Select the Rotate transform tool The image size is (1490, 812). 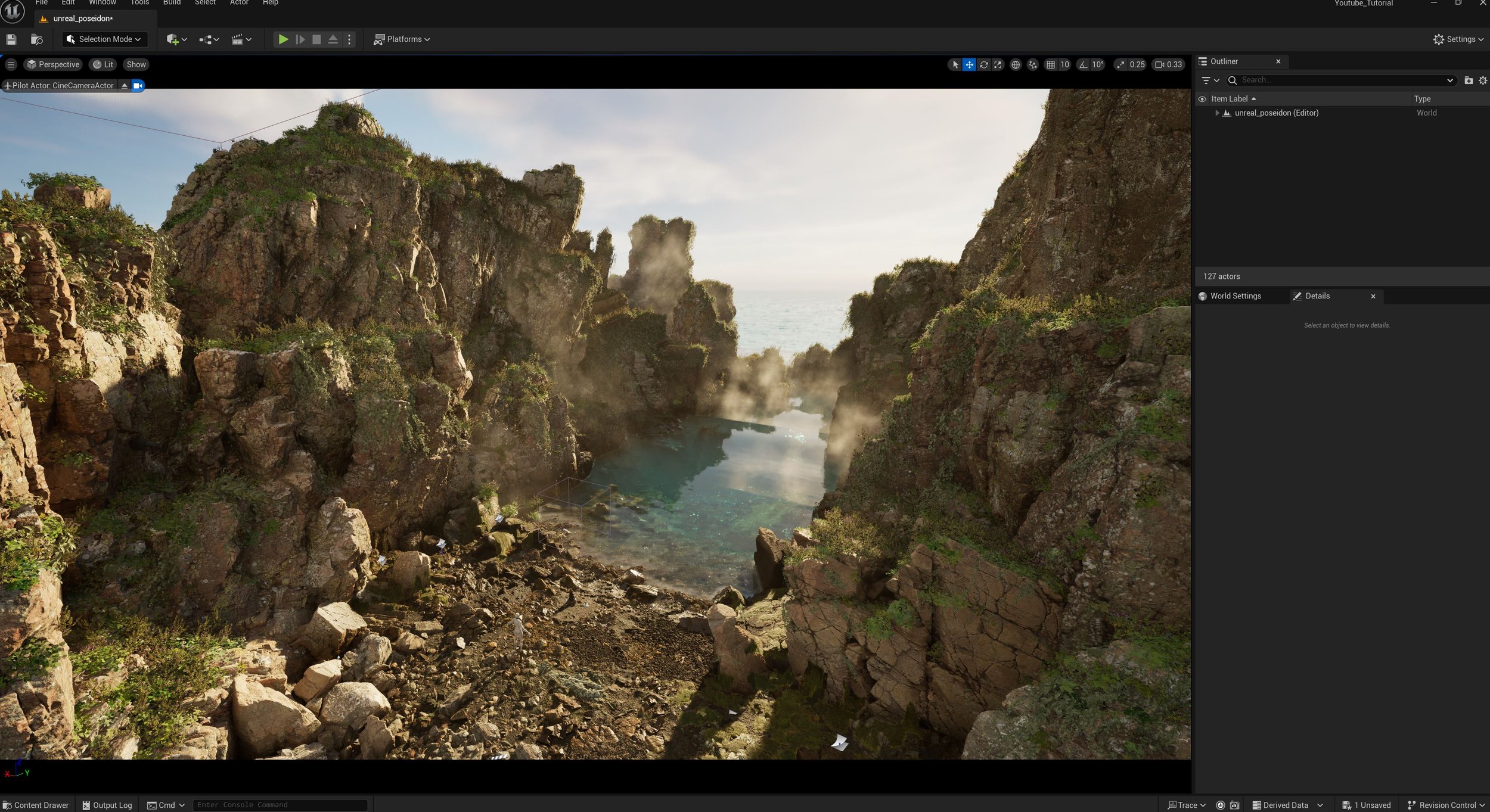[983, 64]
